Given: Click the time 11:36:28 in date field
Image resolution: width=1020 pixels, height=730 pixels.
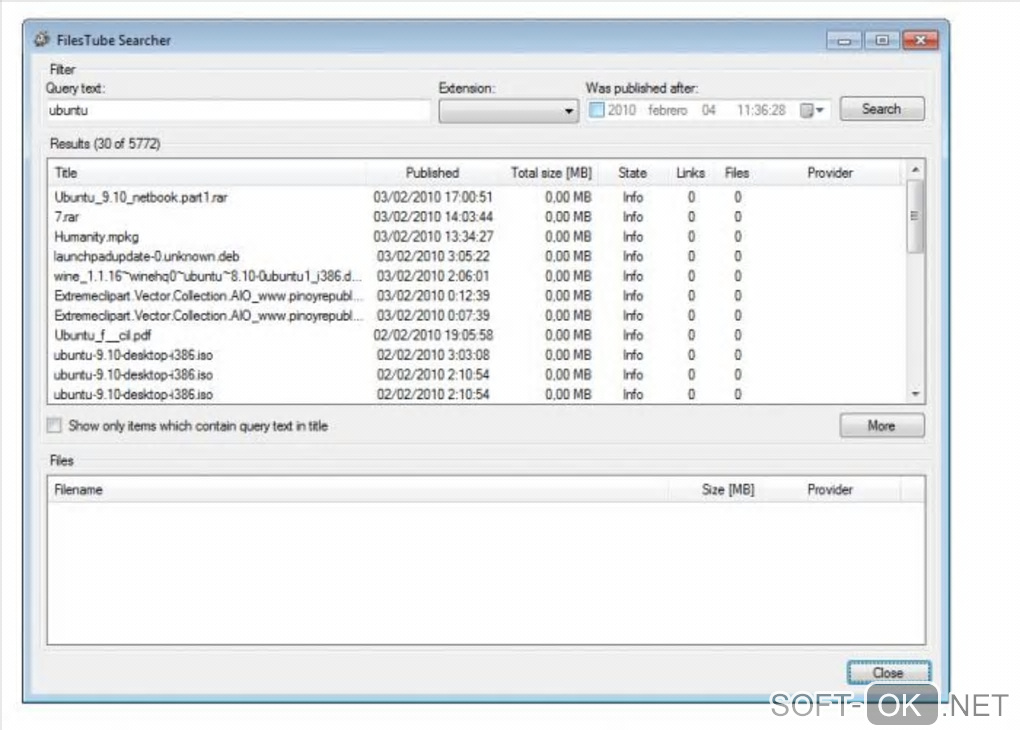Looking at the screenshot, I should (x=761, y=110).
